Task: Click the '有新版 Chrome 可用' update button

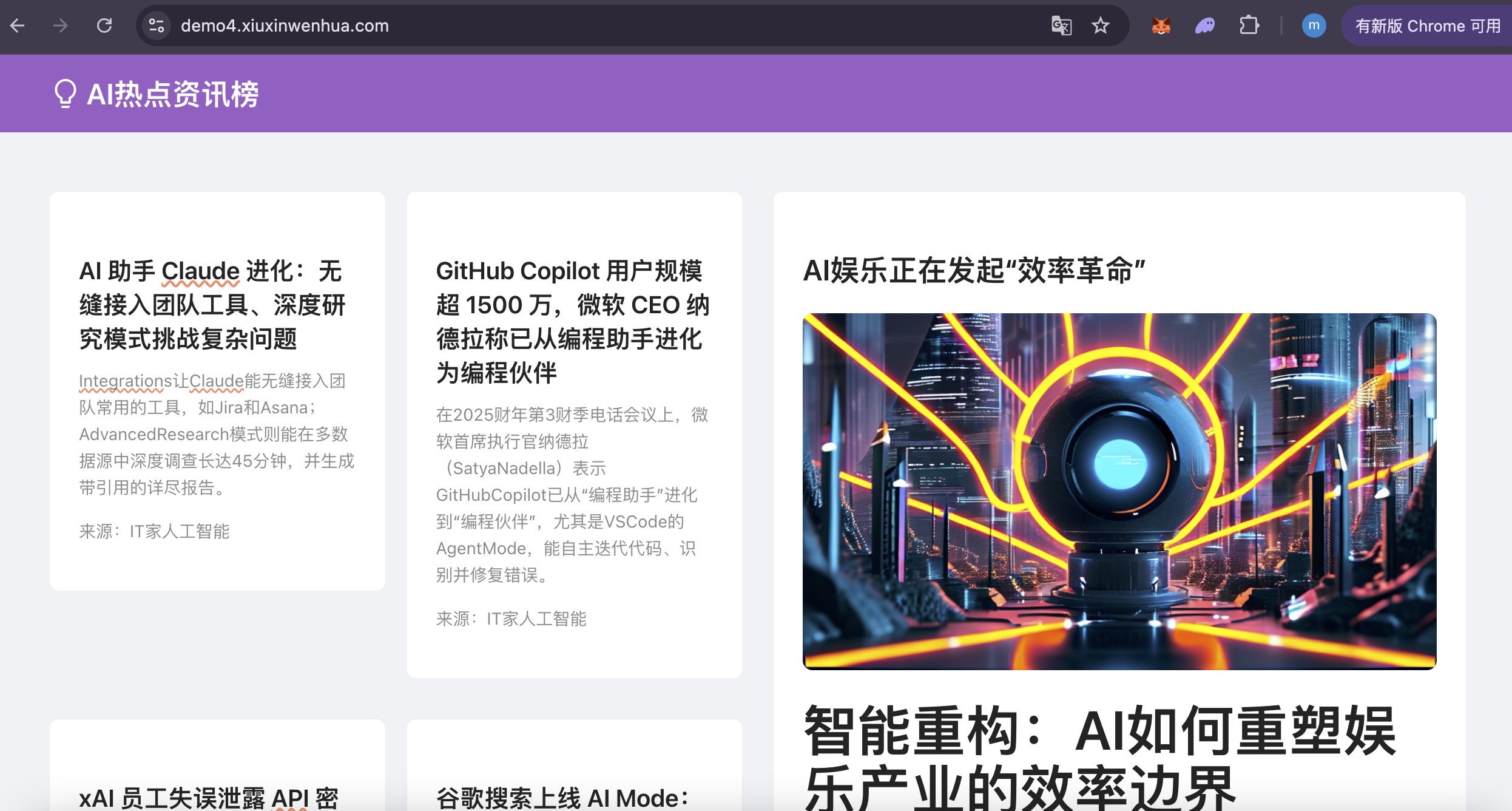Action: pos(1427,25)
